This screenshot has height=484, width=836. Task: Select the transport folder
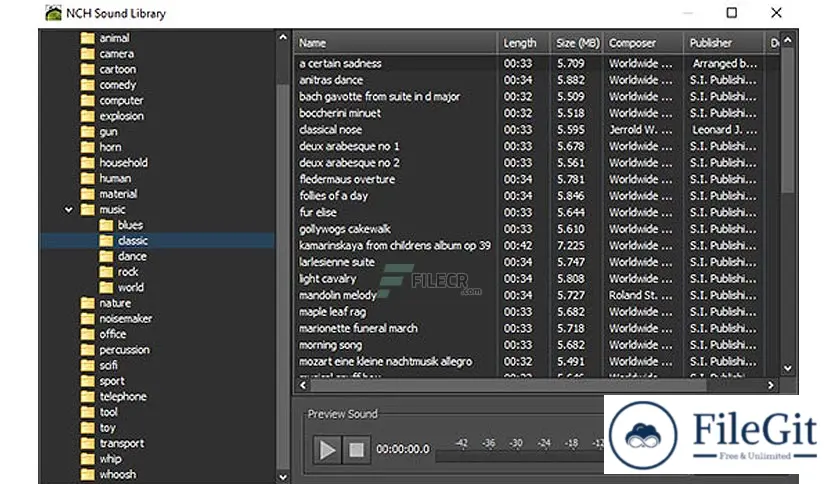(112, 443)
